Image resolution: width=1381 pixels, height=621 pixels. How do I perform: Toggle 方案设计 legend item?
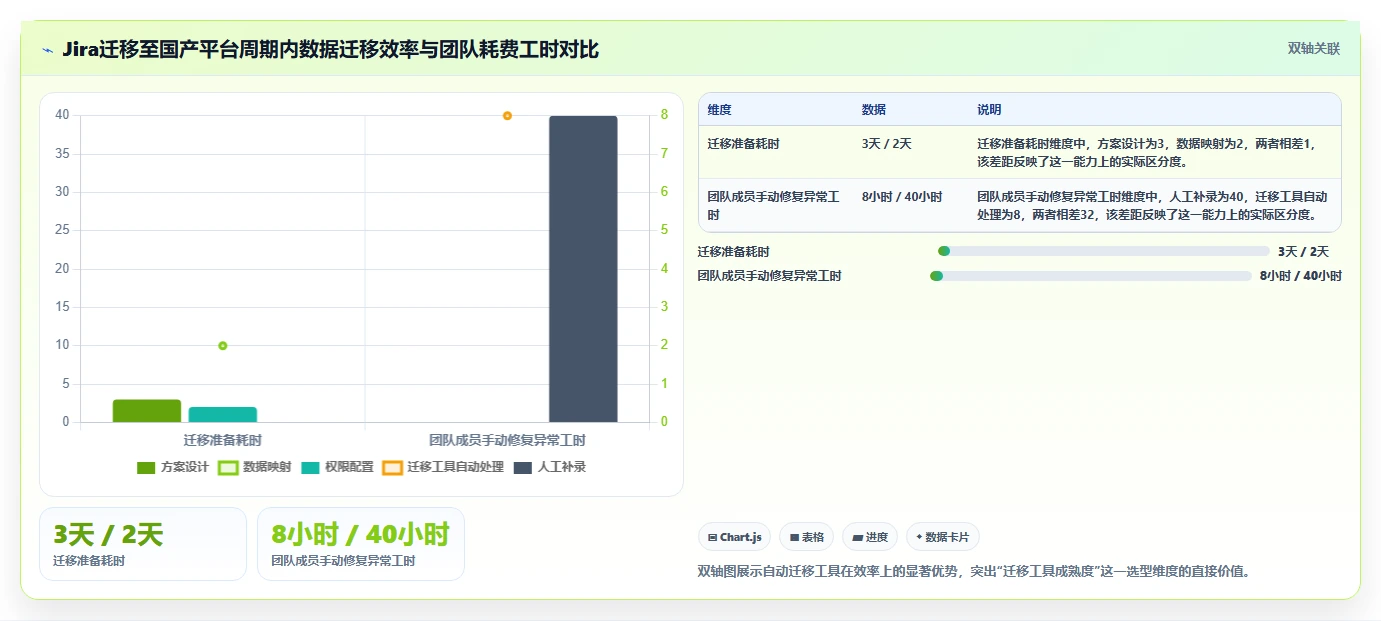(173, 467)
